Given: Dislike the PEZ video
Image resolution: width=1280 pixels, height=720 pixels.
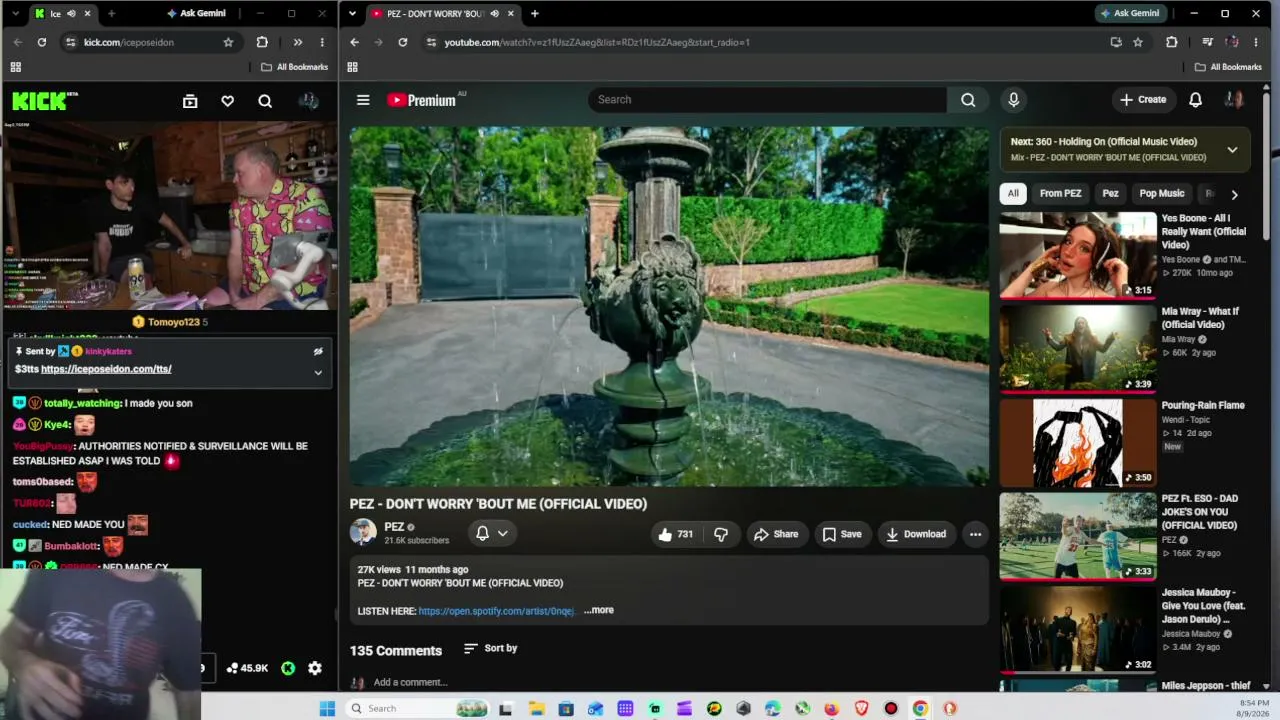Looking at the screenshot, I should pos(721,534).
